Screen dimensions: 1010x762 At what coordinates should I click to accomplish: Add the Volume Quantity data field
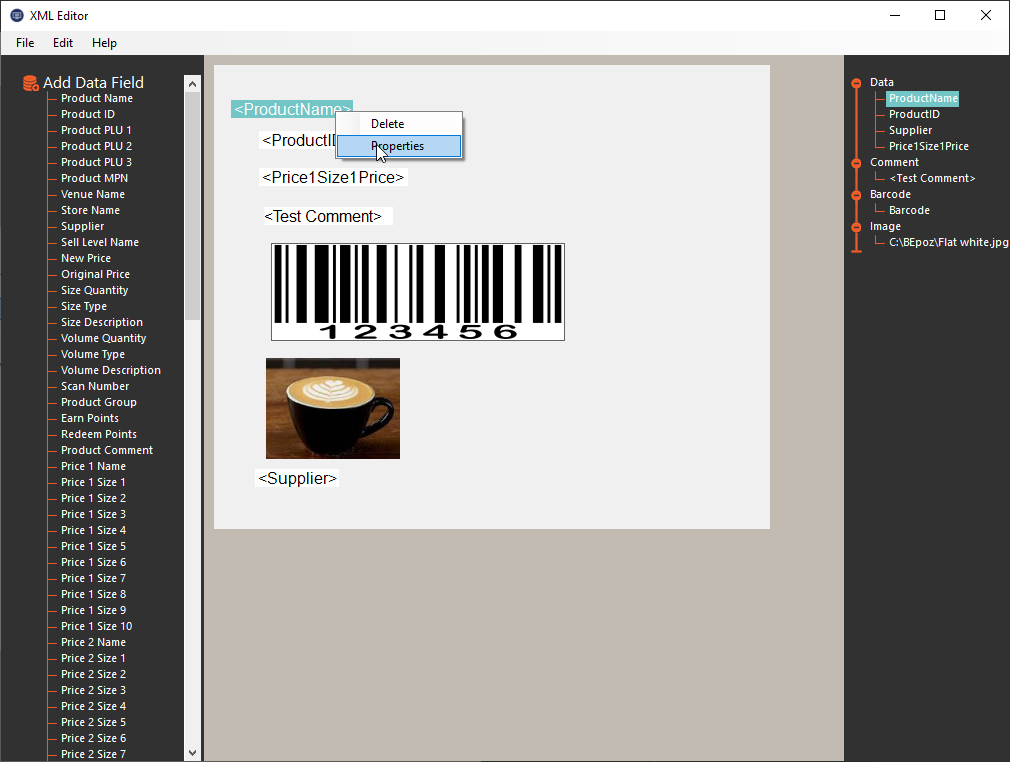point(103,339)
